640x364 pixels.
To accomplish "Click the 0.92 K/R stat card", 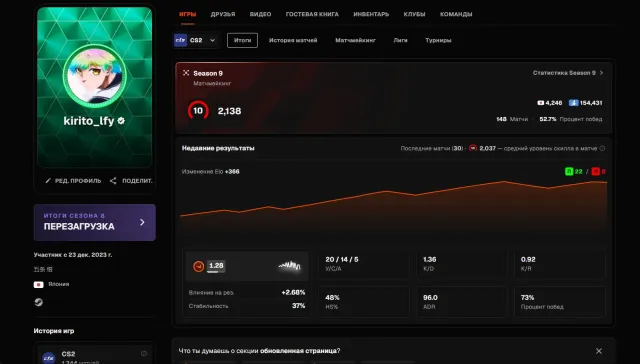I will tap(560, 264).
